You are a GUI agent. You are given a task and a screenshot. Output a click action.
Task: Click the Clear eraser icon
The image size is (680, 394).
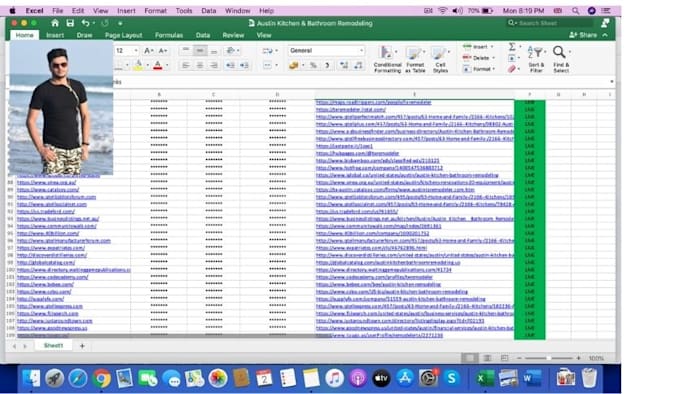[x=512, y=68]
